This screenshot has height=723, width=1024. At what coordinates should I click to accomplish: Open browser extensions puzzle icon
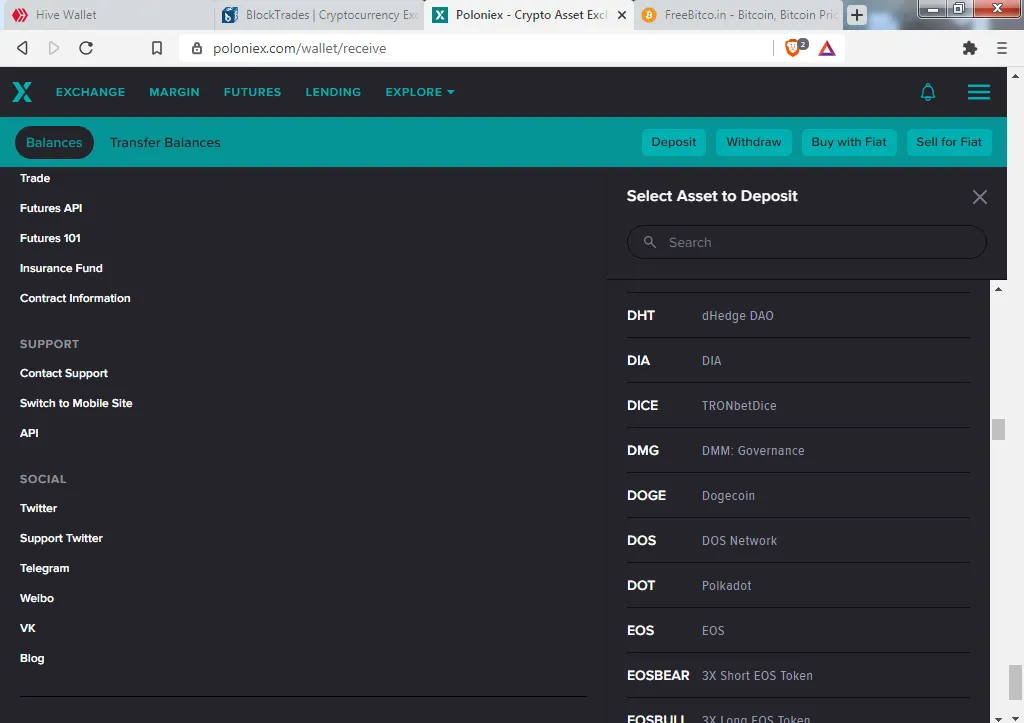(970, 48)
